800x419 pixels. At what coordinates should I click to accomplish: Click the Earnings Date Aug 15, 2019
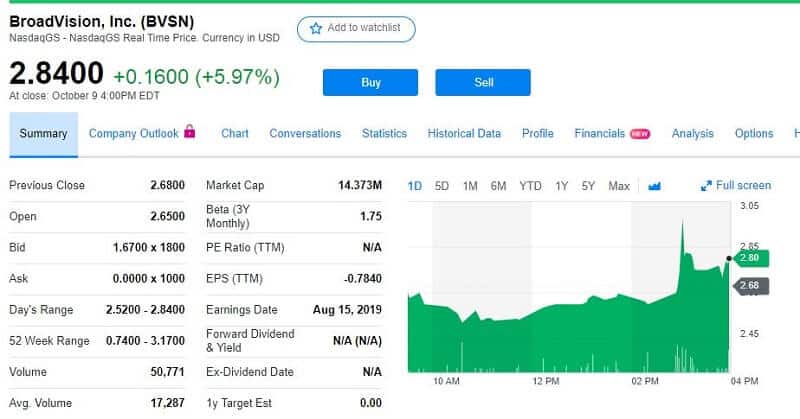coord(347,310)
